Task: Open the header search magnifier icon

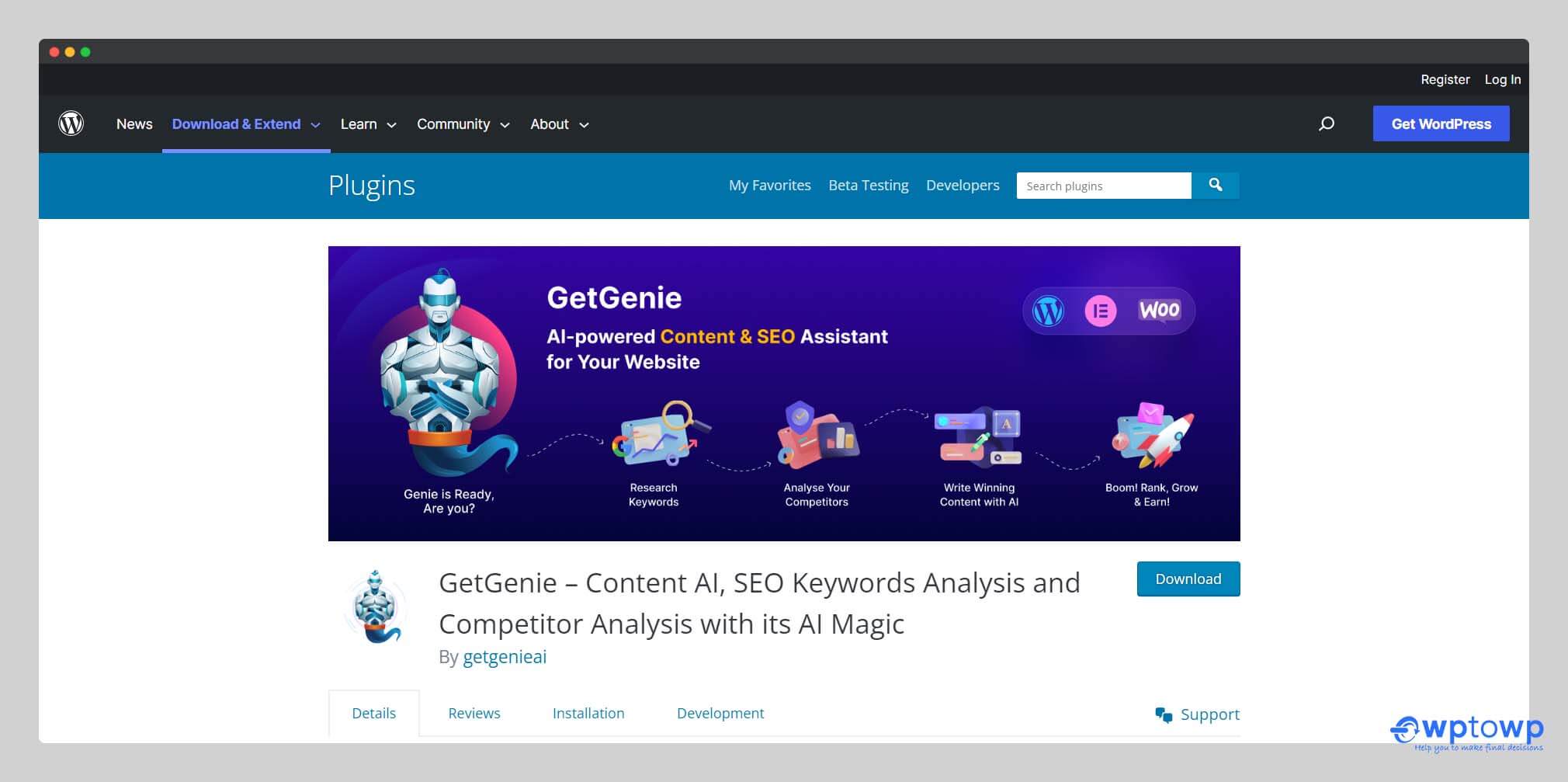Action: [1327, 123]
